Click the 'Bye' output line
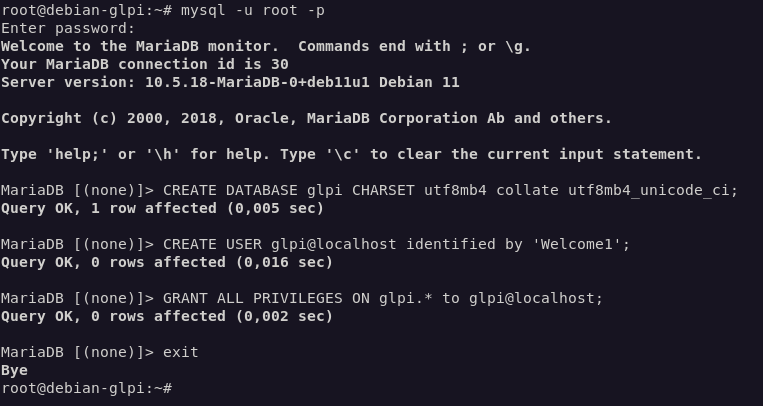Screen dimensions: 763x406 point(14,370)
